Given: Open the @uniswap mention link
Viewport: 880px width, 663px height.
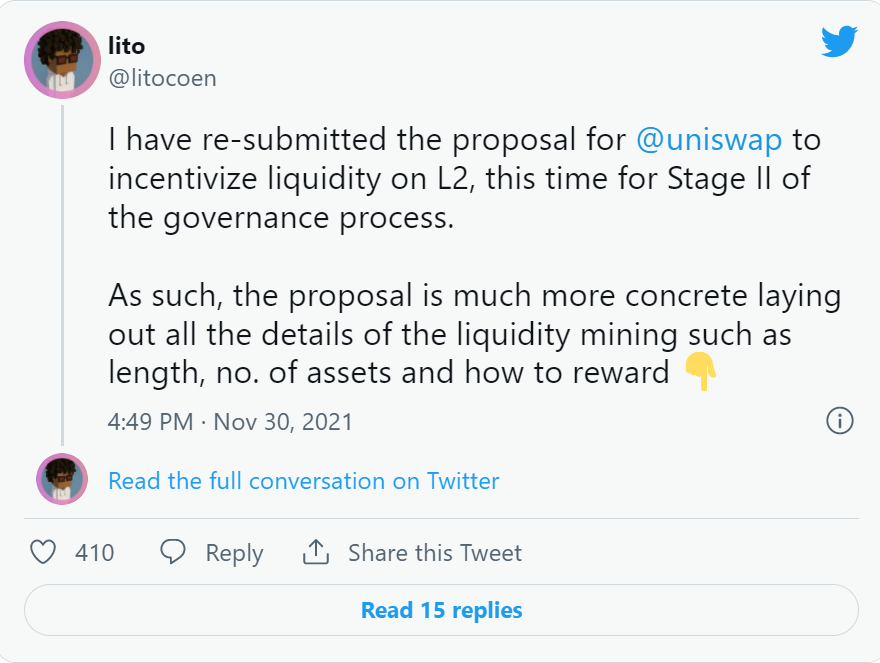Looking at the screenshot, I should [x=709, y=139].
